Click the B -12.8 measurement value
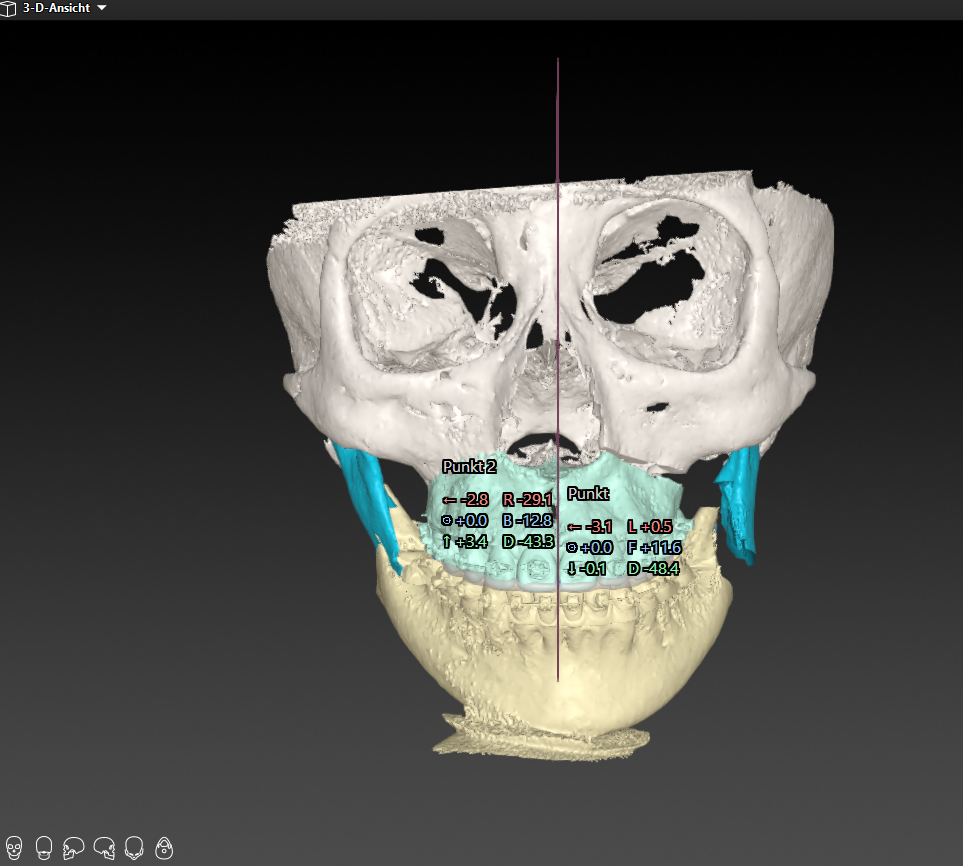963x866 pixels. pyautogui.click(x=527, y=521)
